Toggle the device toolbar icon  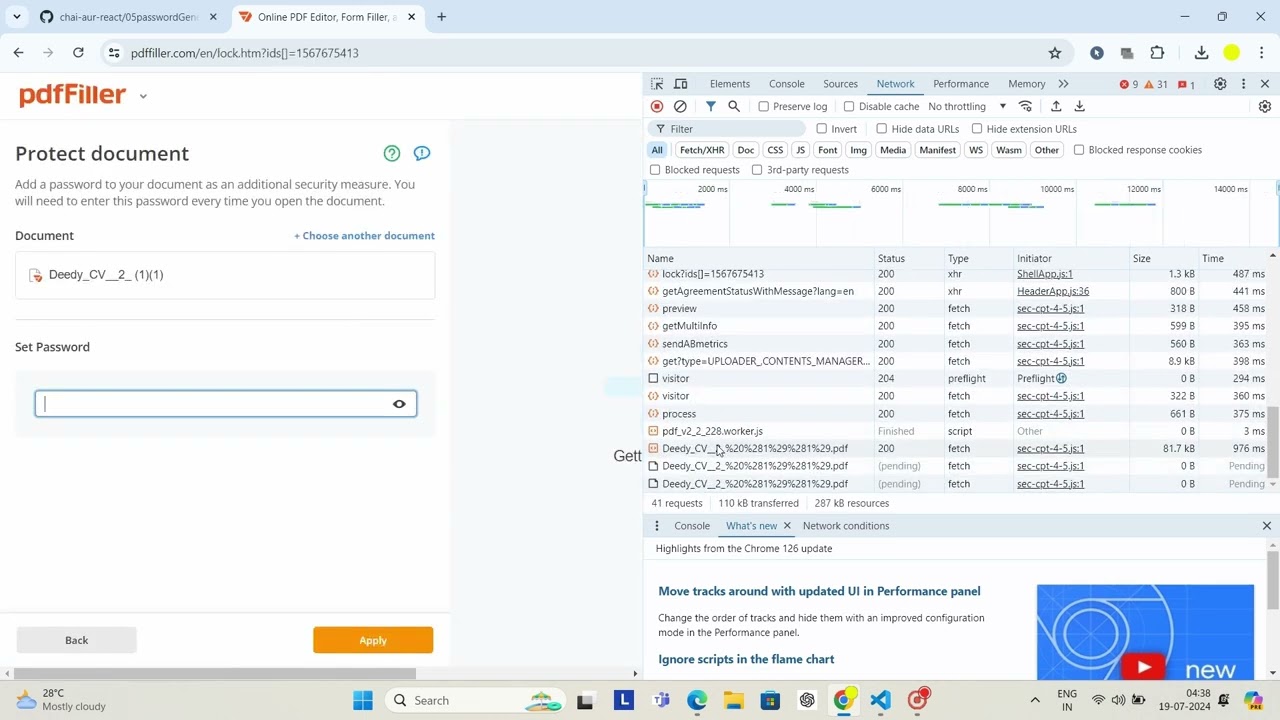[681, 84]
